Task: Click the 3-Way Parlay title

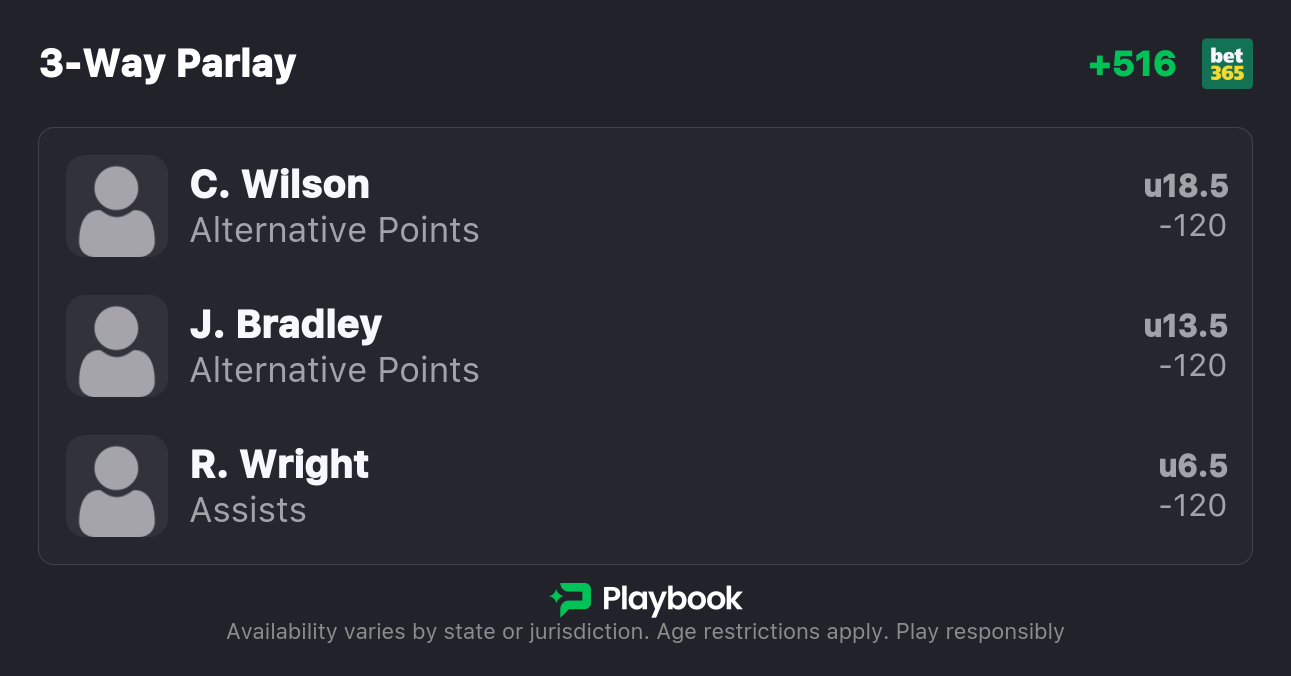Action: tap(168, 64)
